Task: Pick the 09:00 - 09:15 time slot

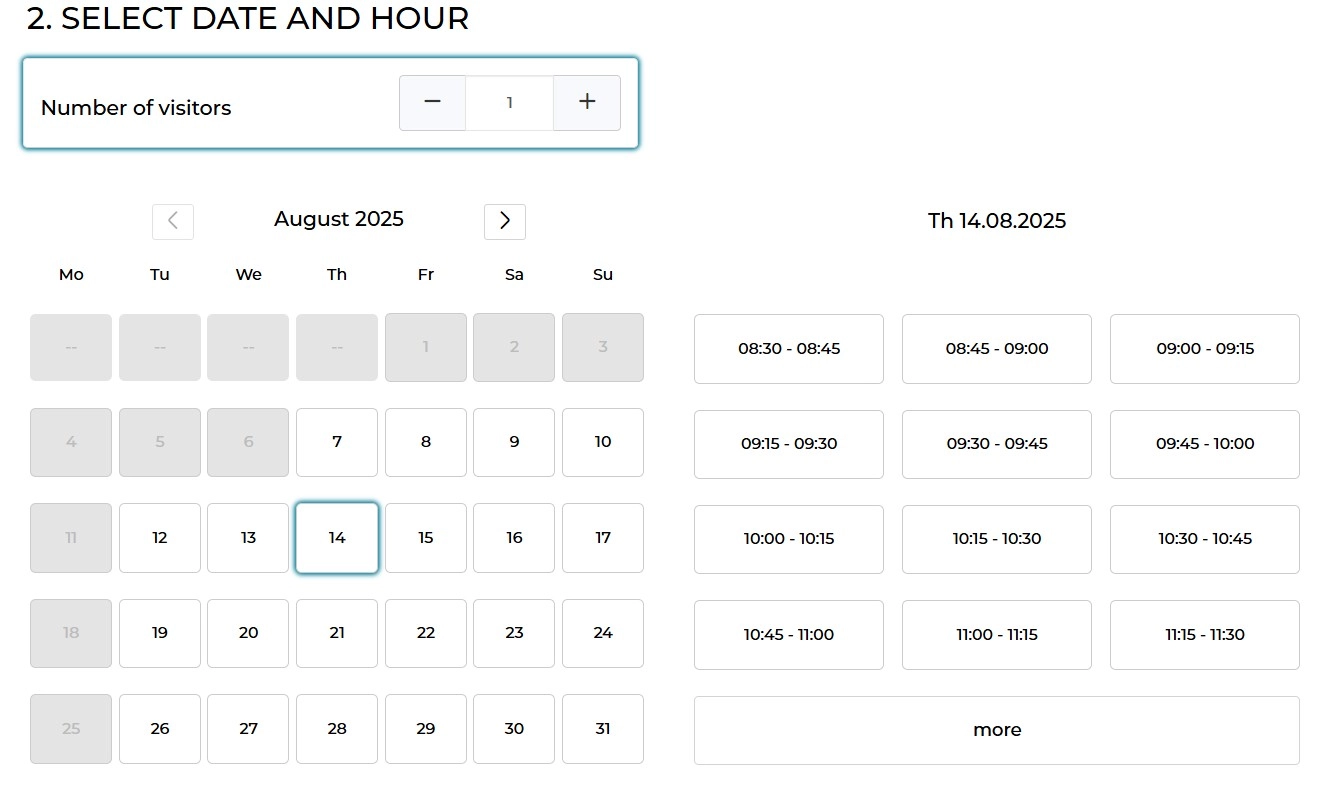Action: point(1204,349)
